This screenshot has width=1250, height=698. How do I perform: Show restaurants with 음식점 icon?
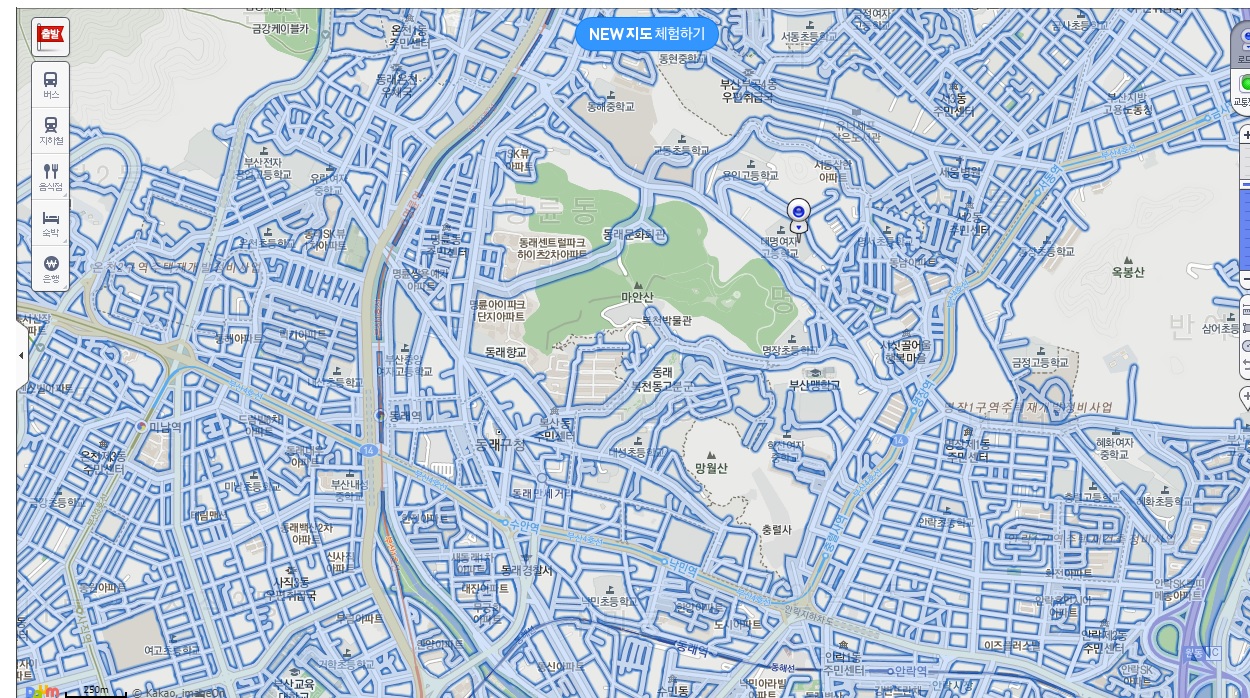click(50, 178)
